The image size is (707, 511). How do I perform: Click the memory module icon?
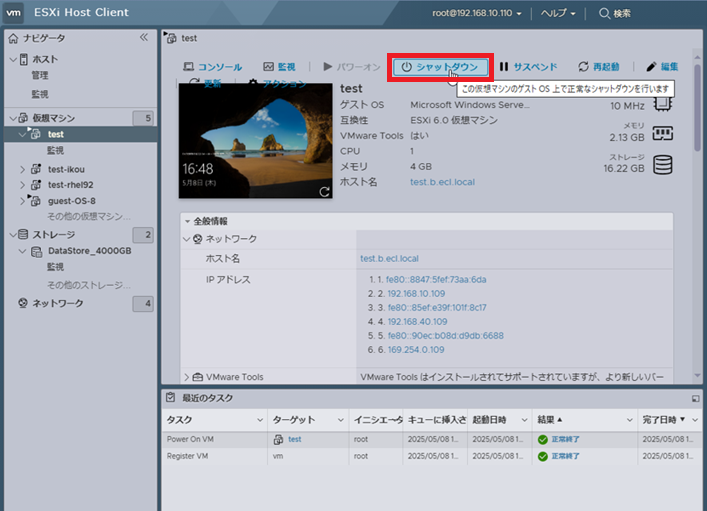(662, 133)
